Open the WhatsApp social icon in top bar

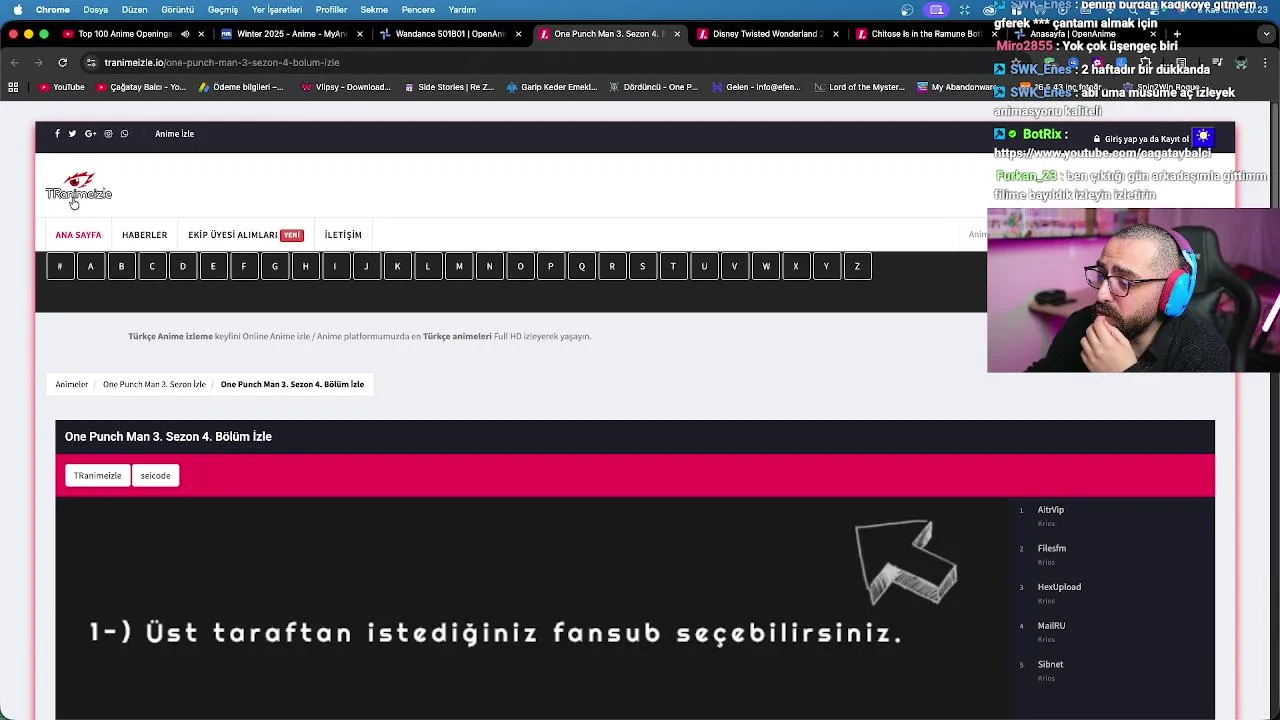click(124, 134)
